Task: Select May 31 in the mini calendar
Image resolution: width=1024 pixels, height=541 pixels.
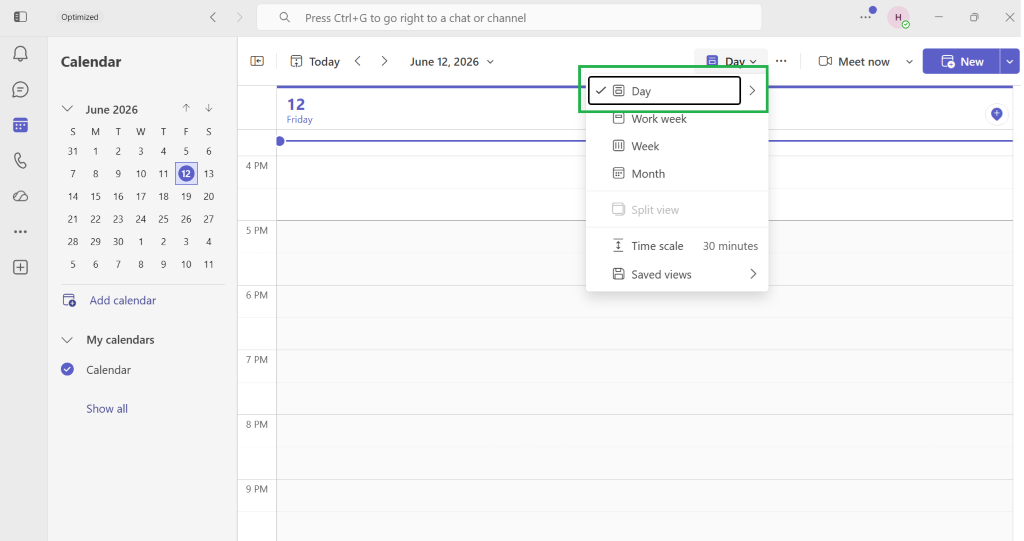Action: click(x=72, y=151)
